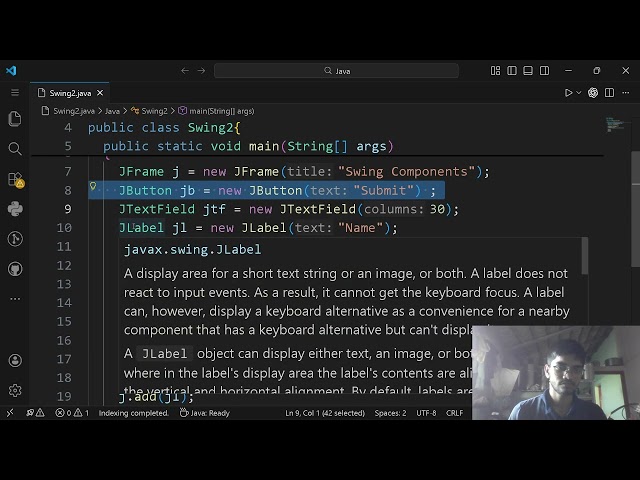Screen dimensions: 640x480
Task: Open Problems via errors and warnings count
Action: [x=72, y=413]
